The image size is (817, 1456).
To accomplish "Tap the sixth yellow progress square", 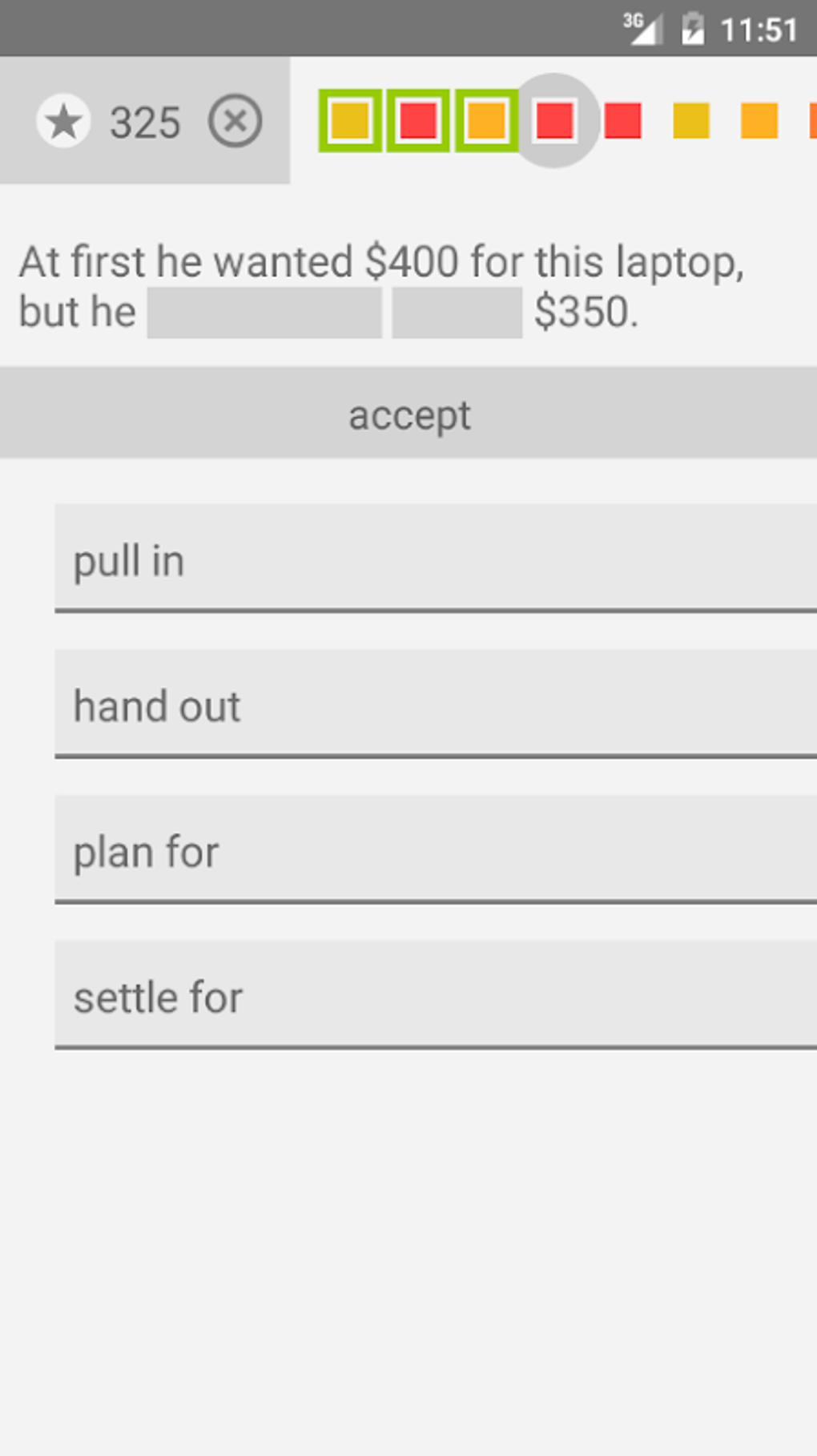I will pyautogui.click(x=691, y=121).
